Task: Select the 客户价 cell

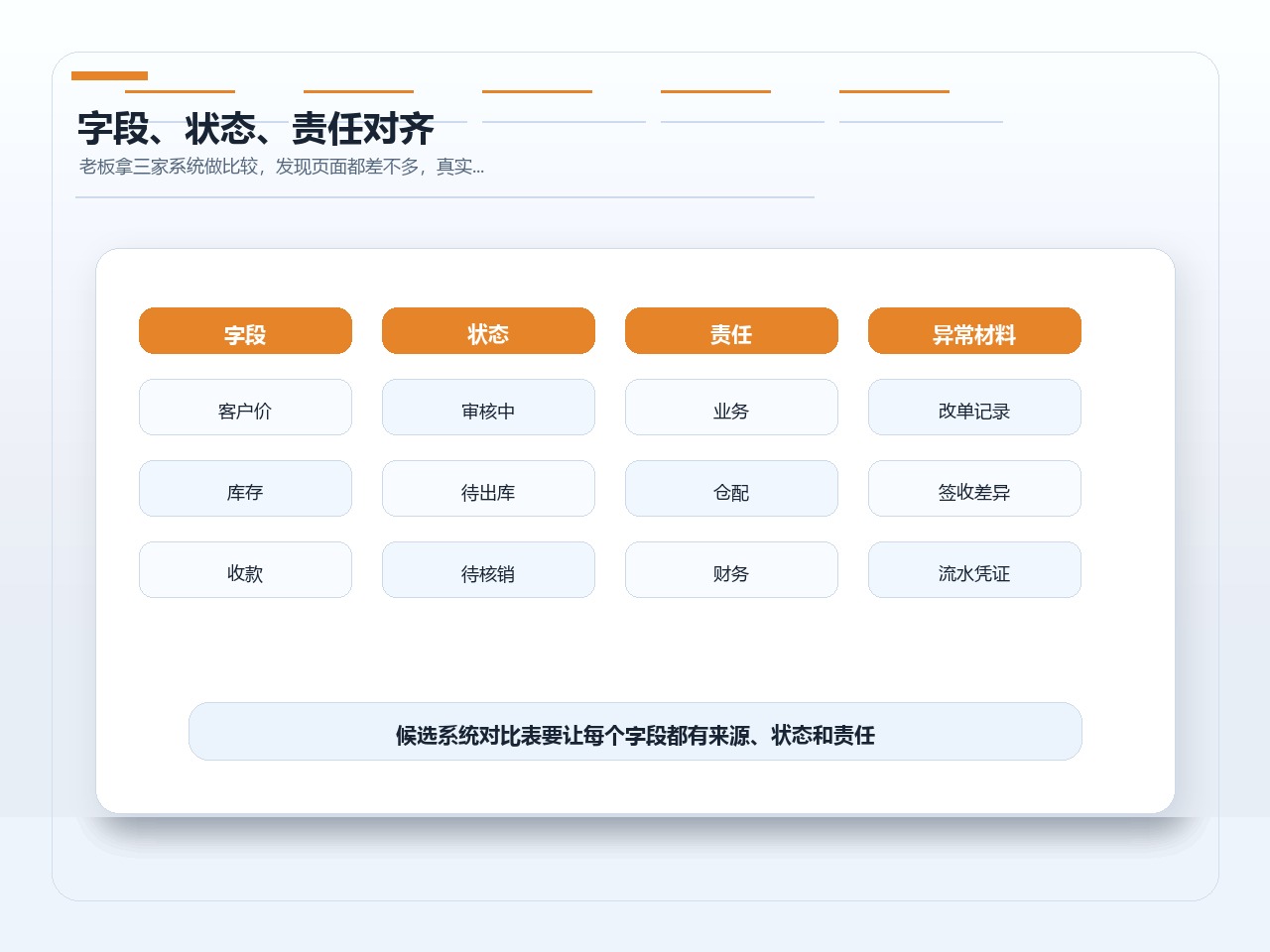Action: coord(245,407)
